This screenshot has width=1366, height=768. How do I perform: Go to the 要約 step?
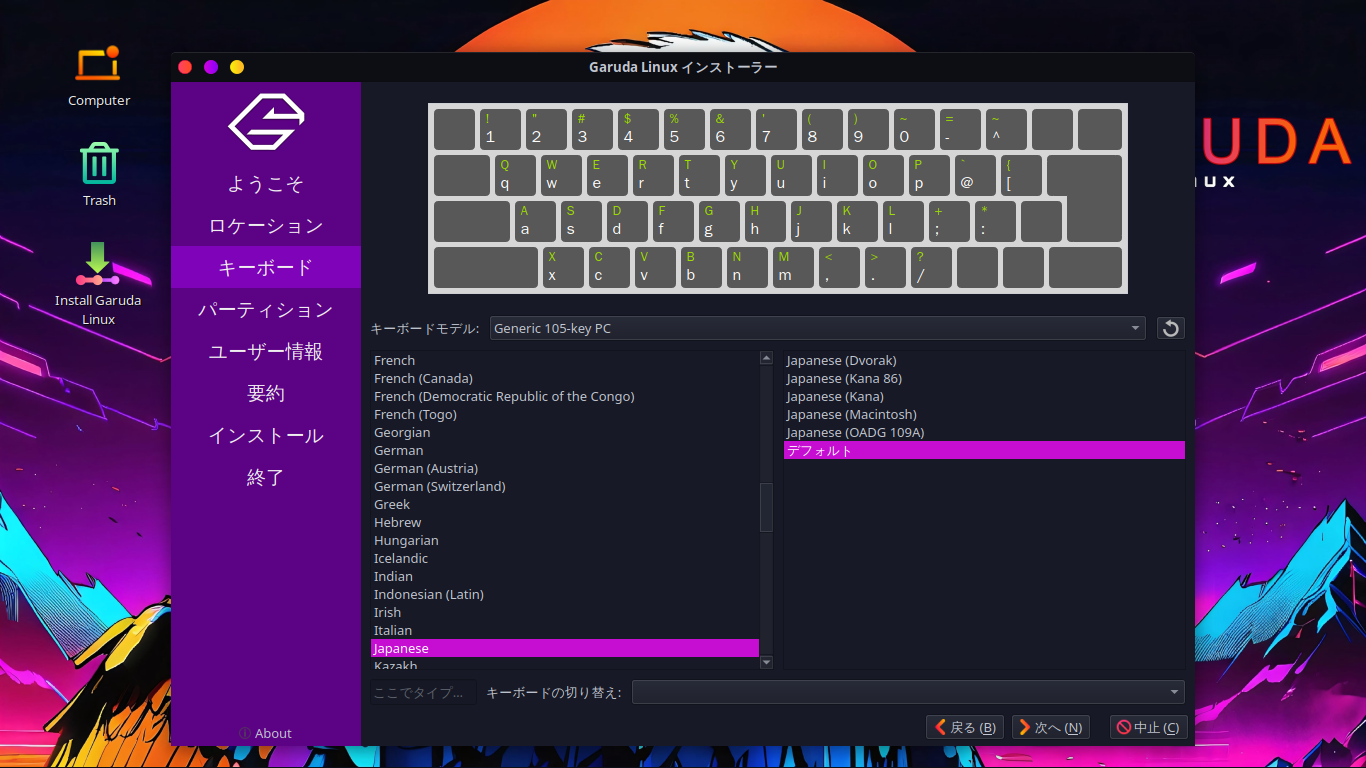(266, 394)
